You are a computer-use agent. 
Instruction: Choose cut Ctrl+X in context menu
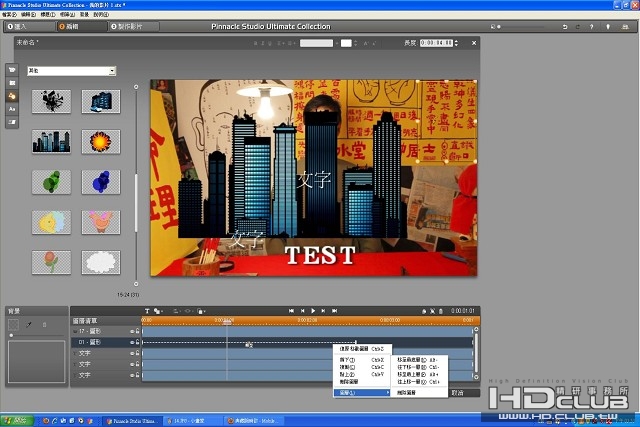pyautogui.click(x=362, y=360)
